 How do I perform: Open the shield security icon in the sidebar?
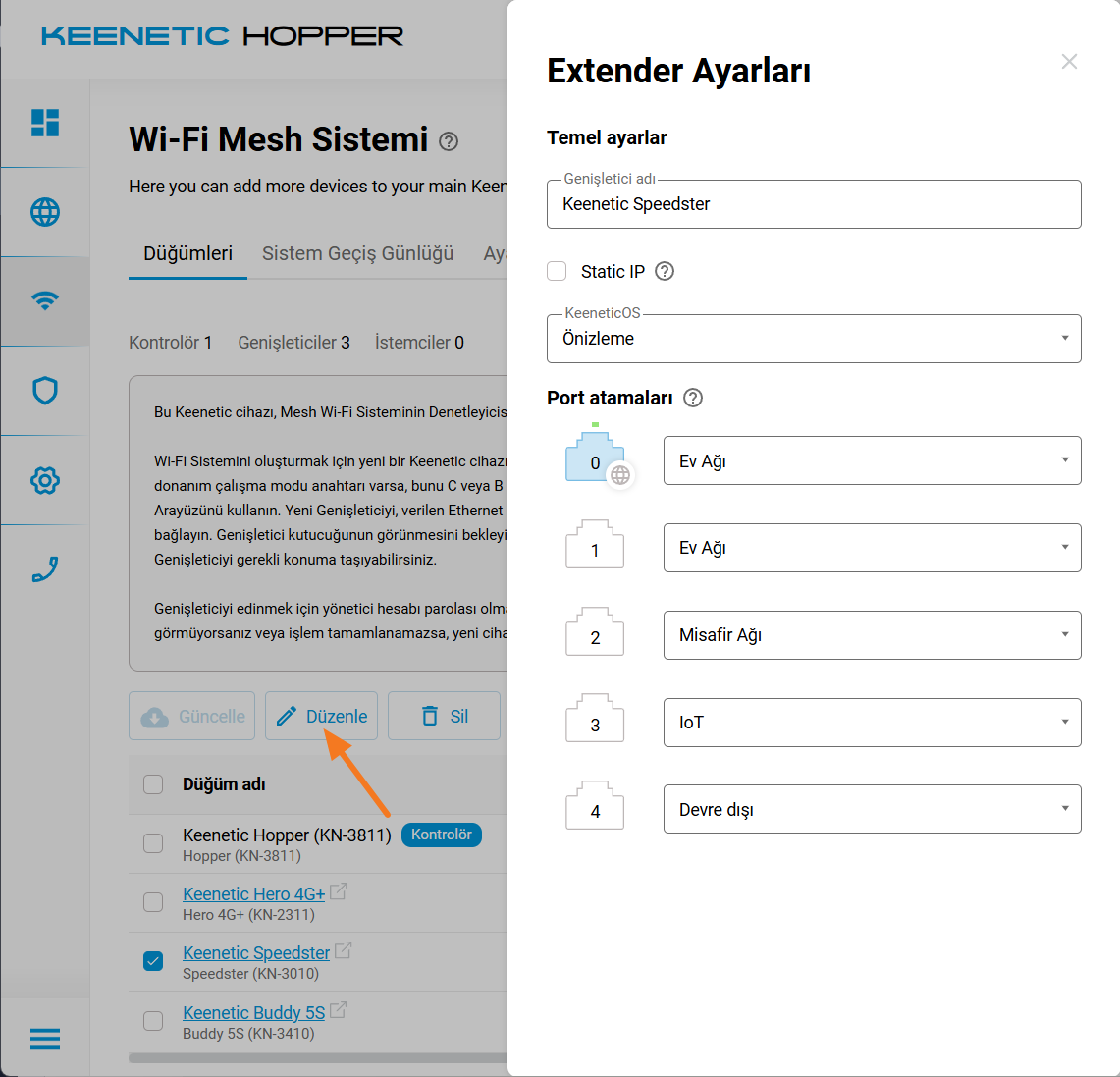pyautogui.click(x=45, y=391)
